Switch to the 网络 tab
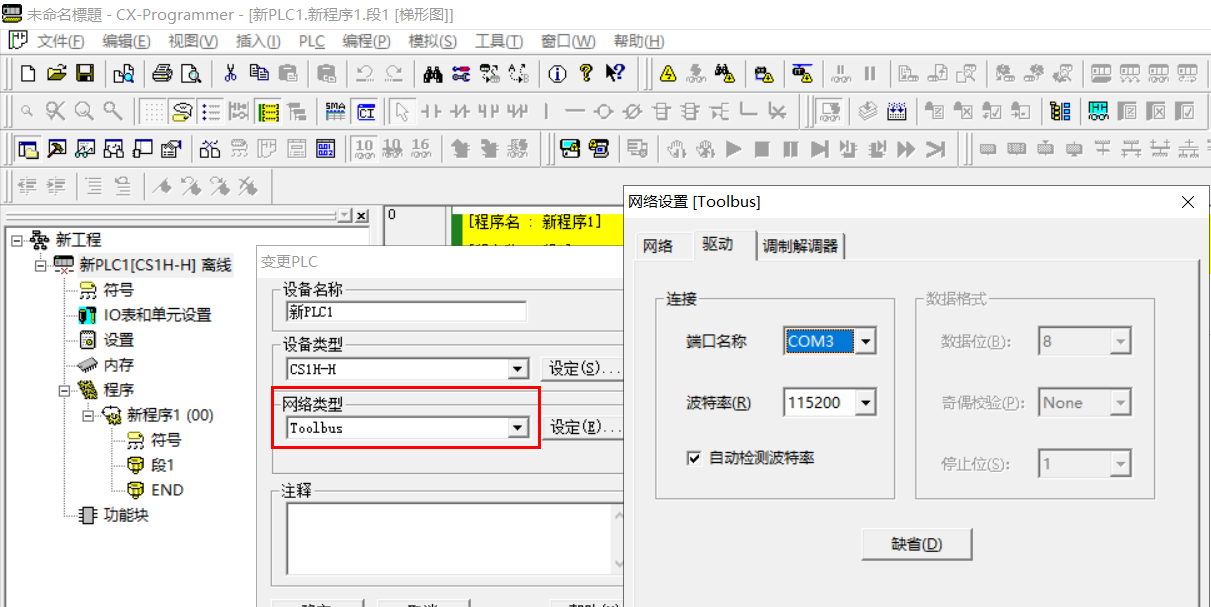The image size is (1211, 607). 657,246
